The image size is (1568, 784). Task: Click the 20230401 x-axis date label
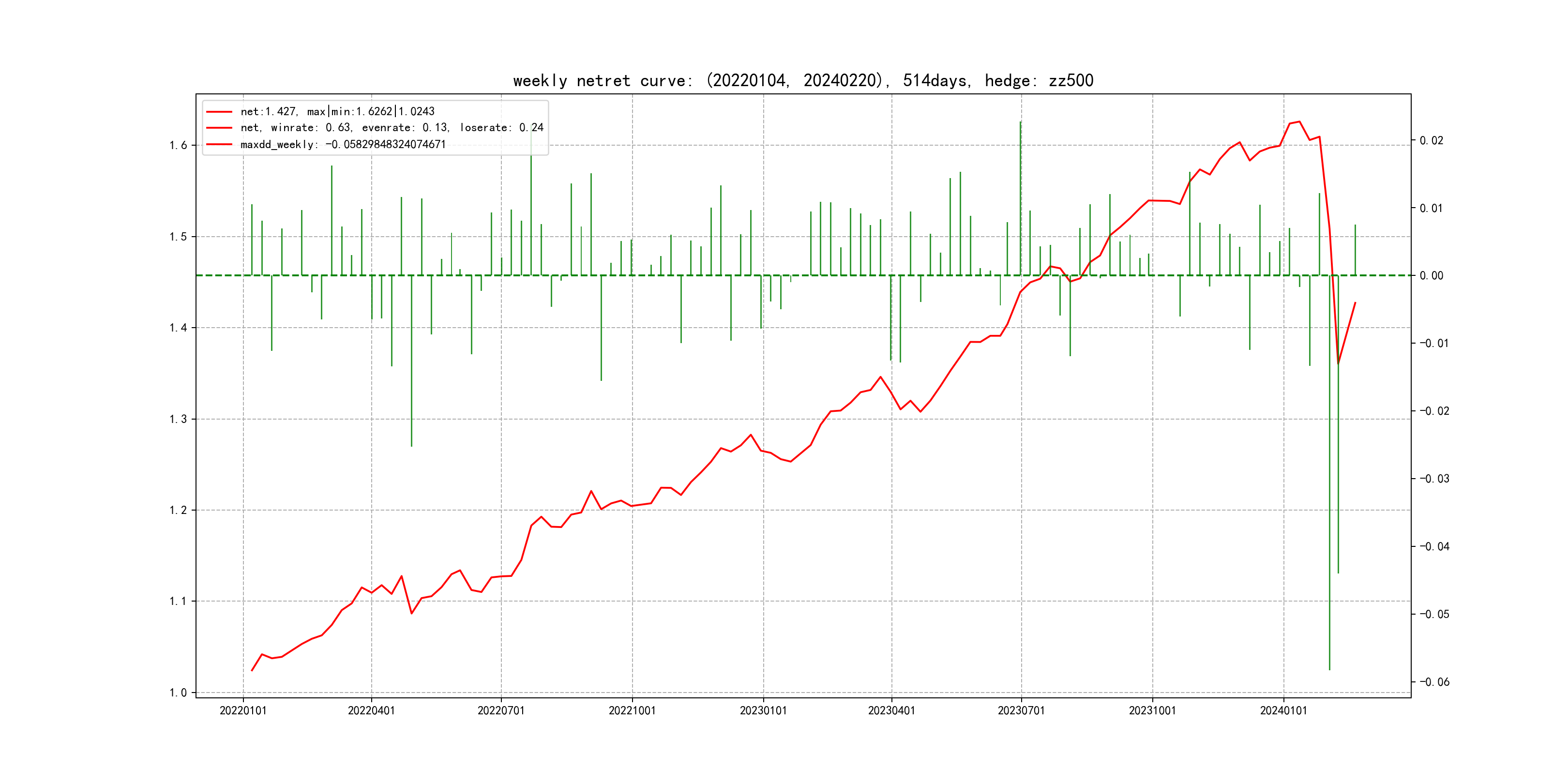click(891, 710)
